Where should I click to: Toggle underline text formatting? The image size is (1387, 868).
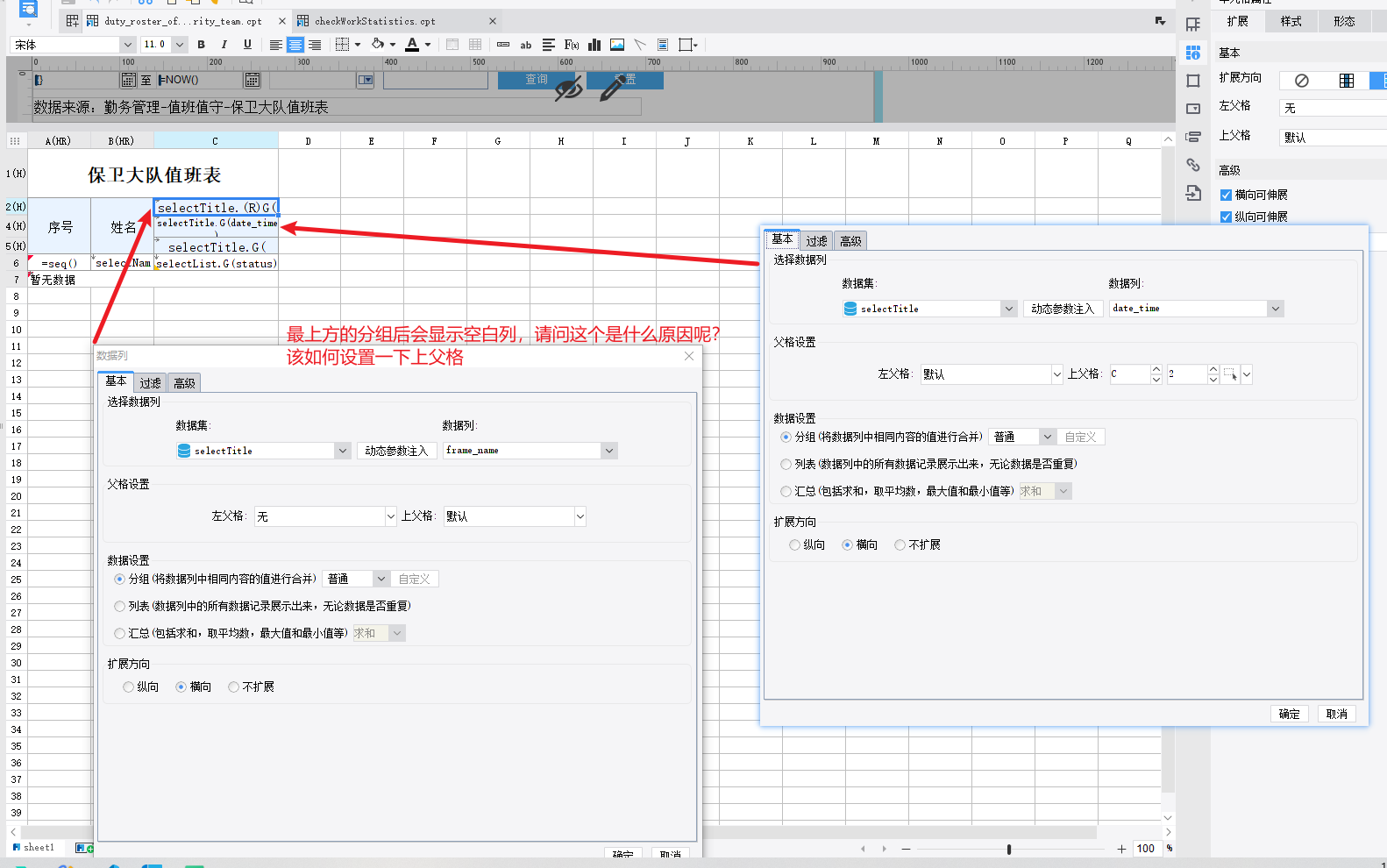tap(247, 45)
